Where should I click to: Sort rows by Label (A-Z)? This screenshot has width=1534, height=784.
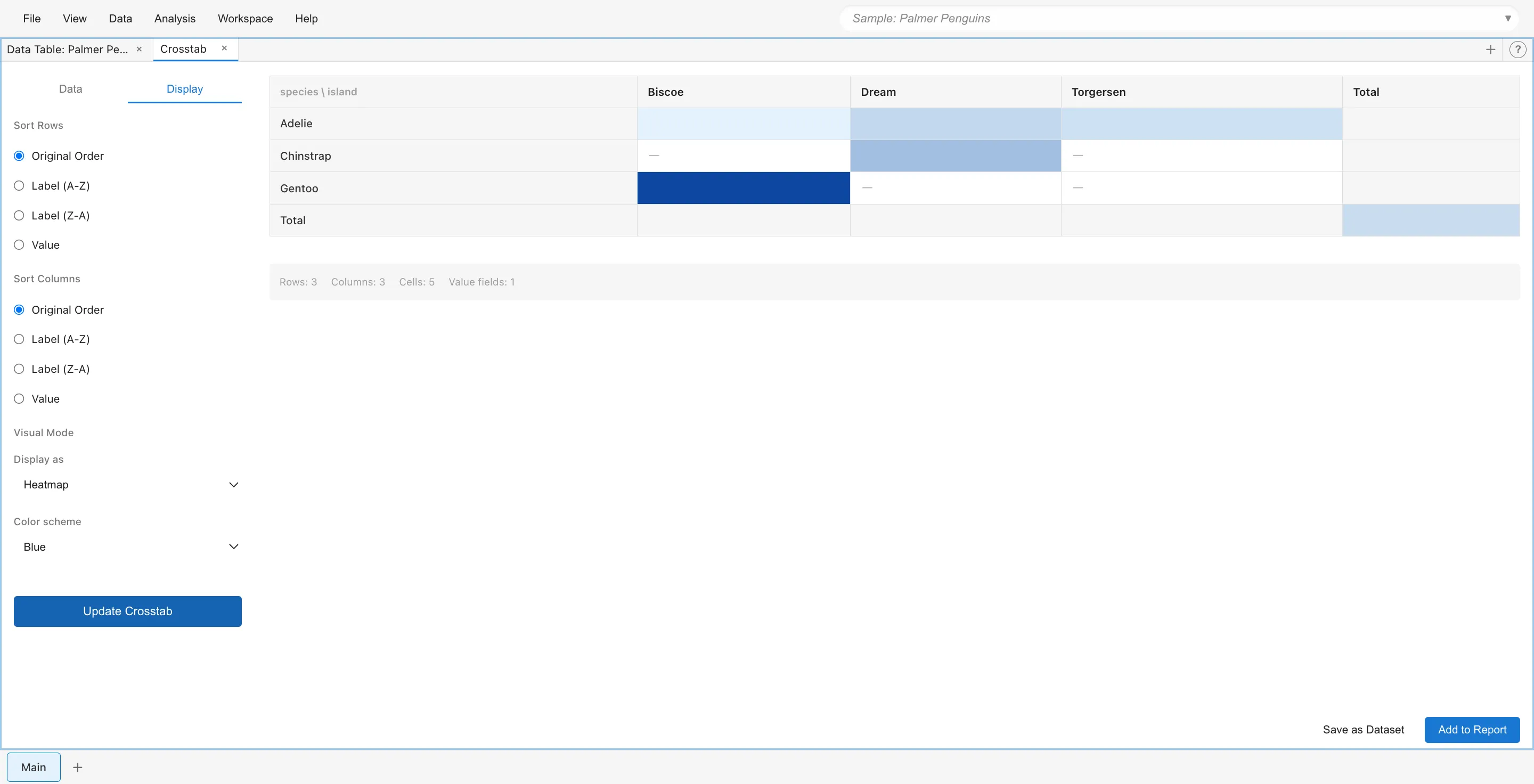[20, 186]
